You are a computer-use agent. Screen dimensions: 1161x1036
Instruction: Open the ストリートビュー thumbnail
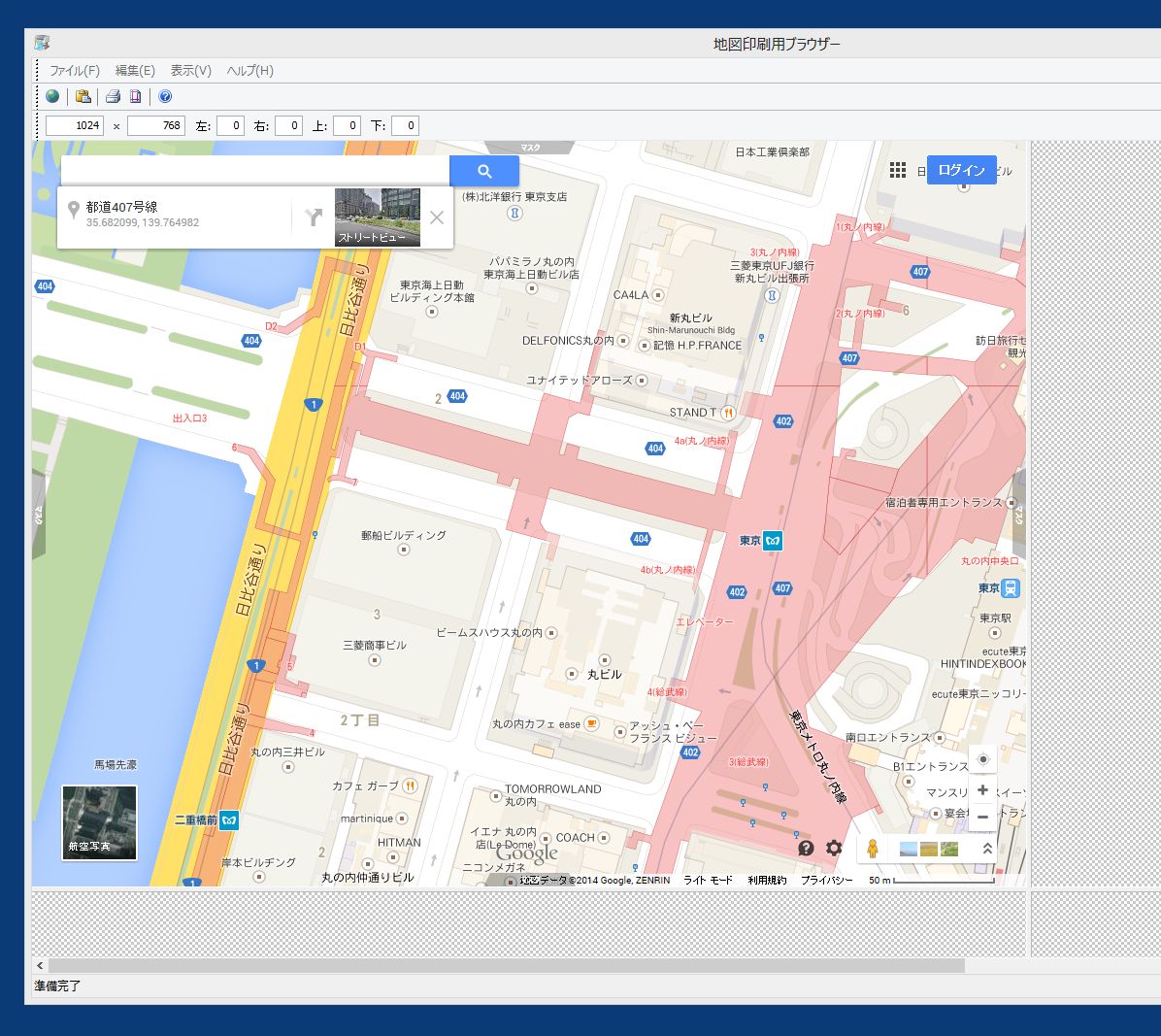(x=378, y=217)
